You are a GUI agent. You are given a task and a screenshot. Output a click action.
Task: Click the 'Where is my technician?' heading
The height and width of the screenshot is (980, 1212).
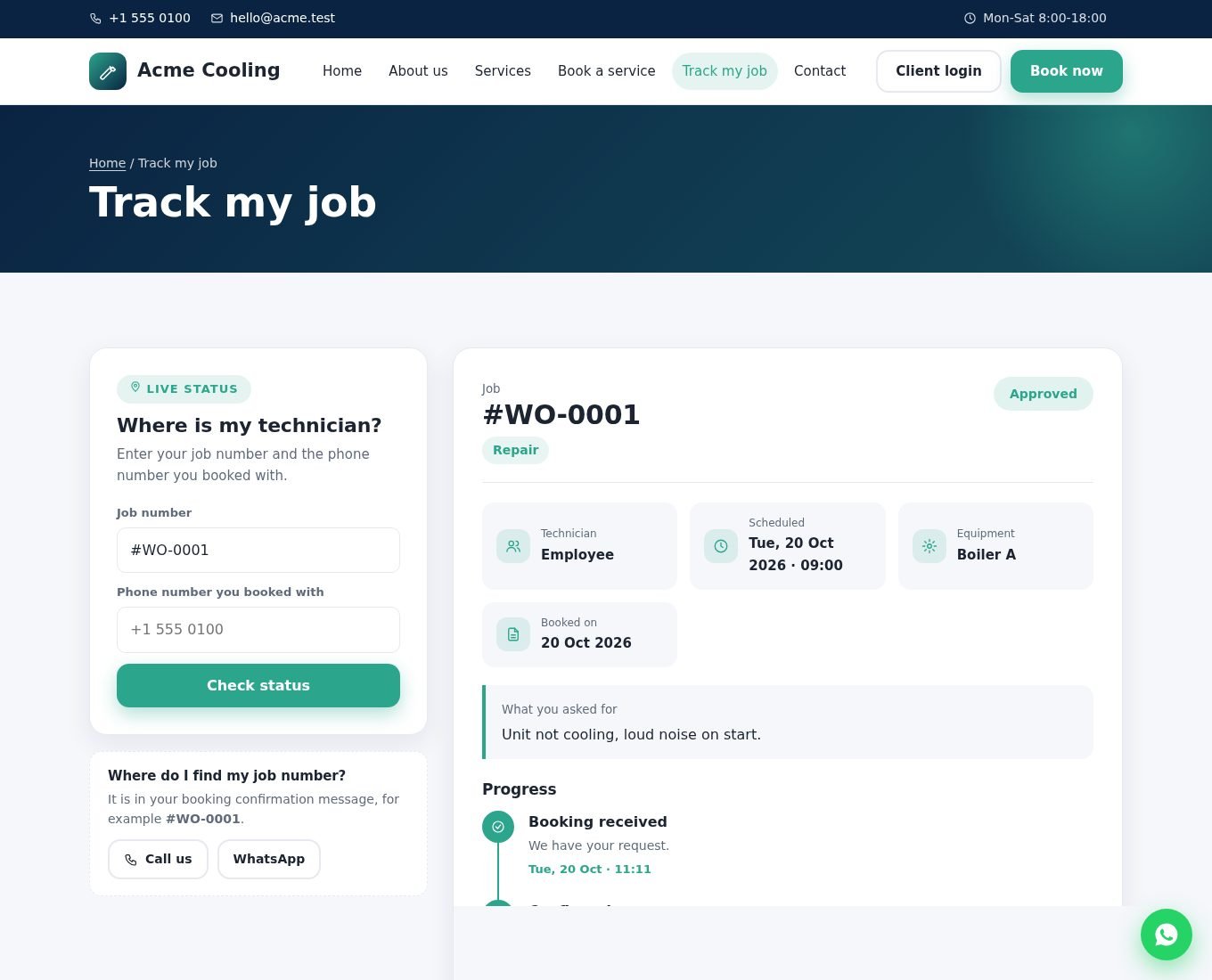(250, 426)
